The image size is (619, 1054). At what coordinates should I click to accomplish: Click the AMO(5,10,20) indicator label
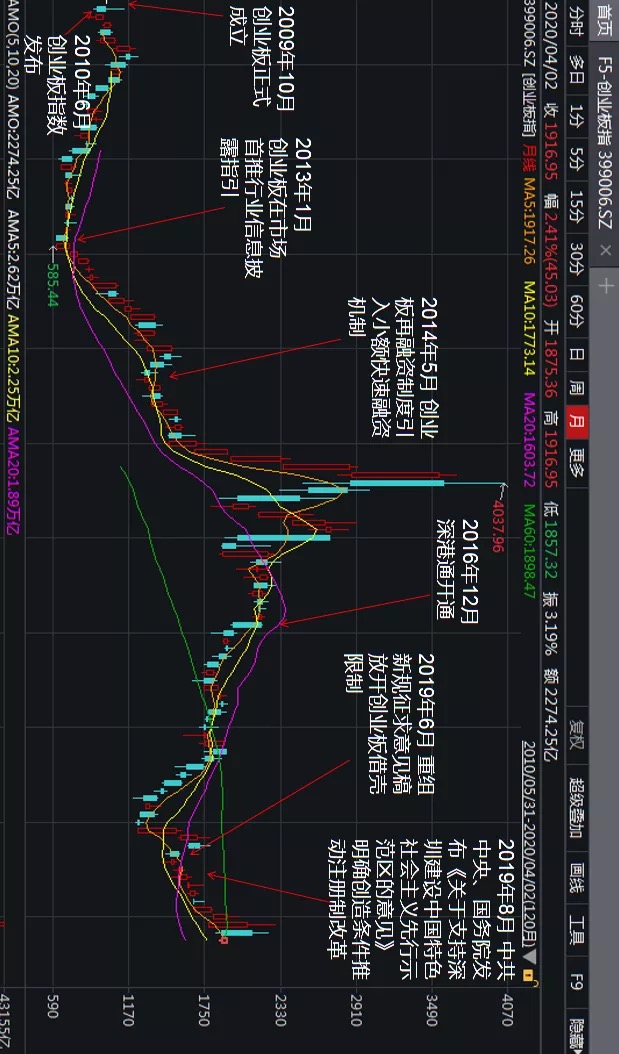click(x=13, y=46)
